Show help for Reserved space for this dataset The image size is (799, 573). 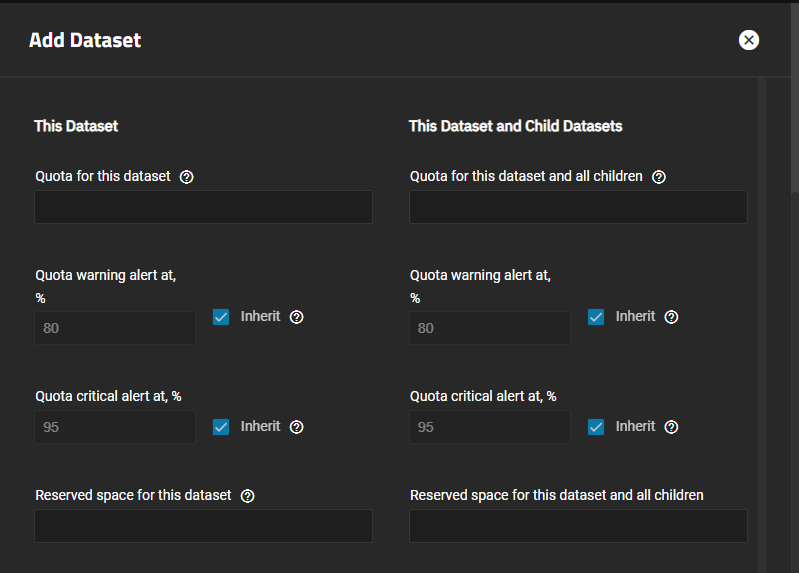pos(248,496)
